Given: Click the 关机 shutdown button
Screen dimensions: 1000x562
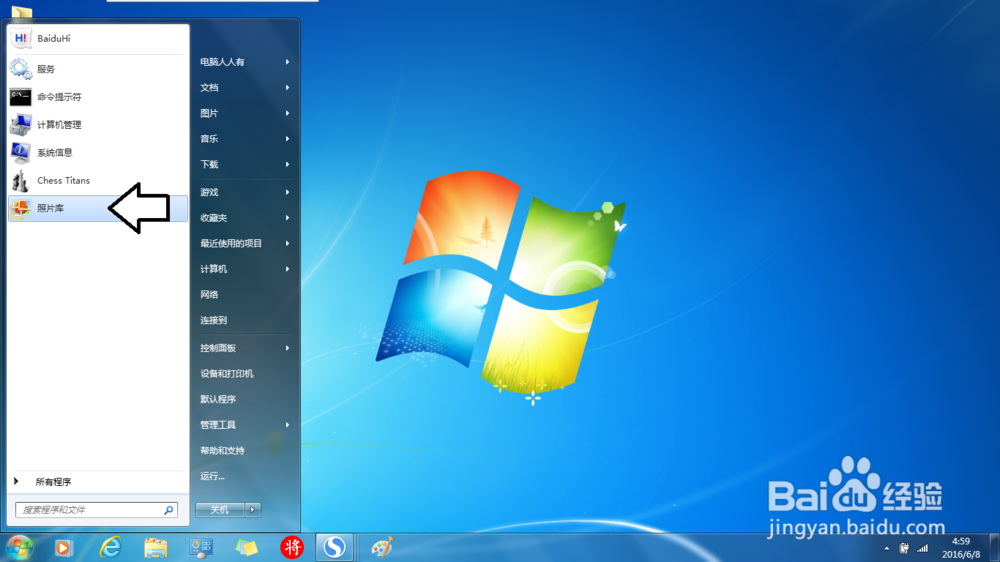Looking at the screenshot, I should (220, 510).
